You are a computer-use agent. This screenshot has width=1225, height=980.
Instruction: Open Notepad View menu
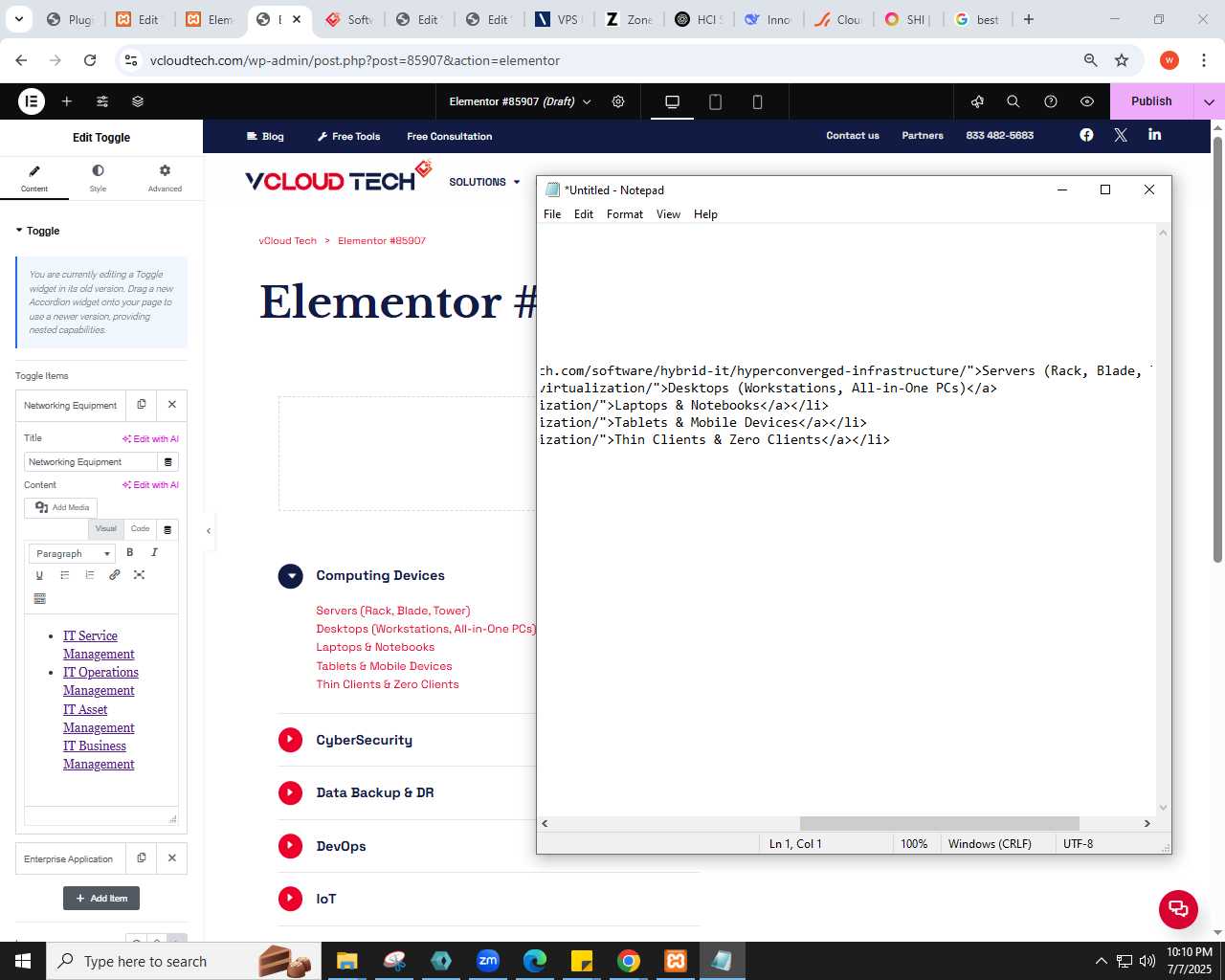tap(668, 214)
